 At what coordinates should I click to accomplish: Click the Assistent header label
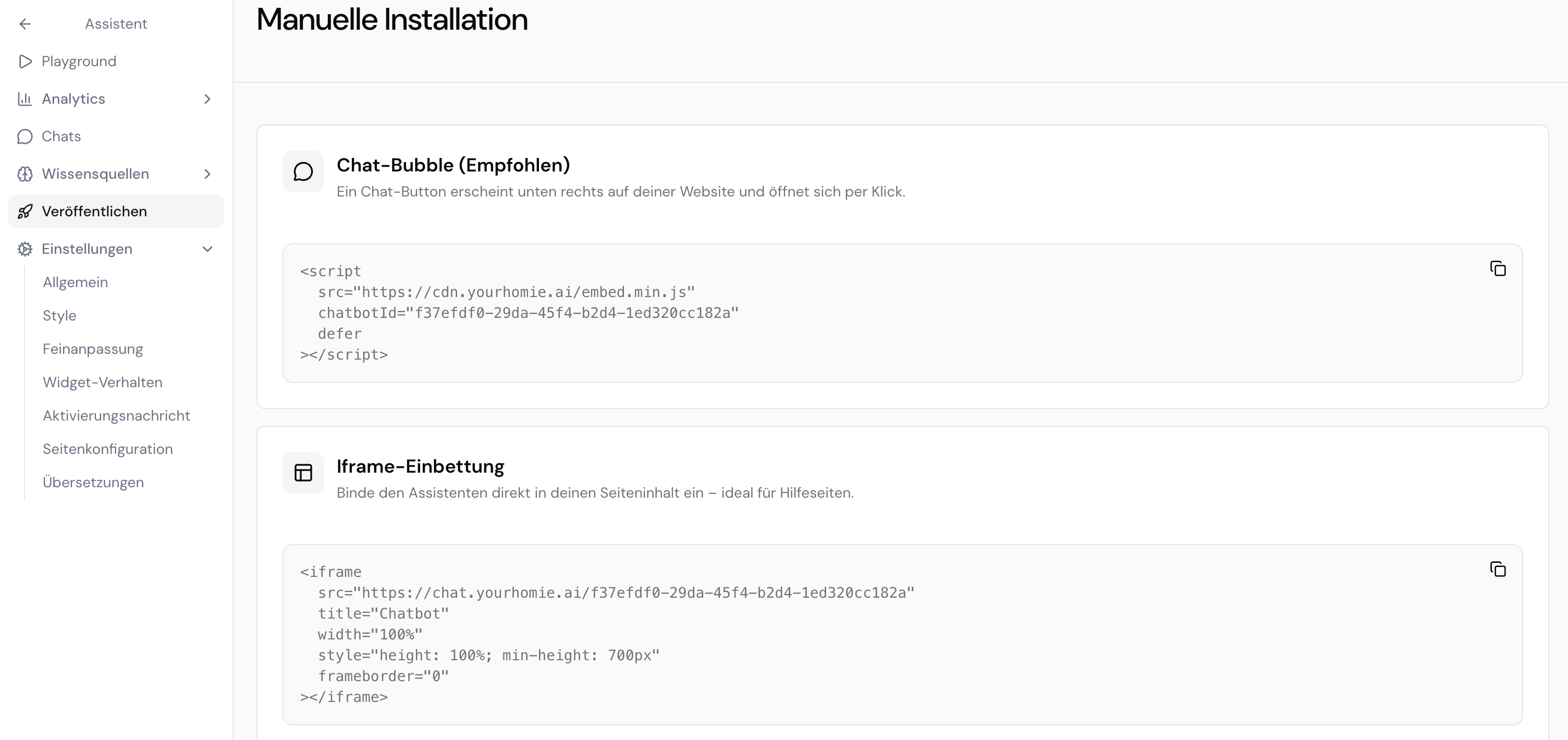116,24
